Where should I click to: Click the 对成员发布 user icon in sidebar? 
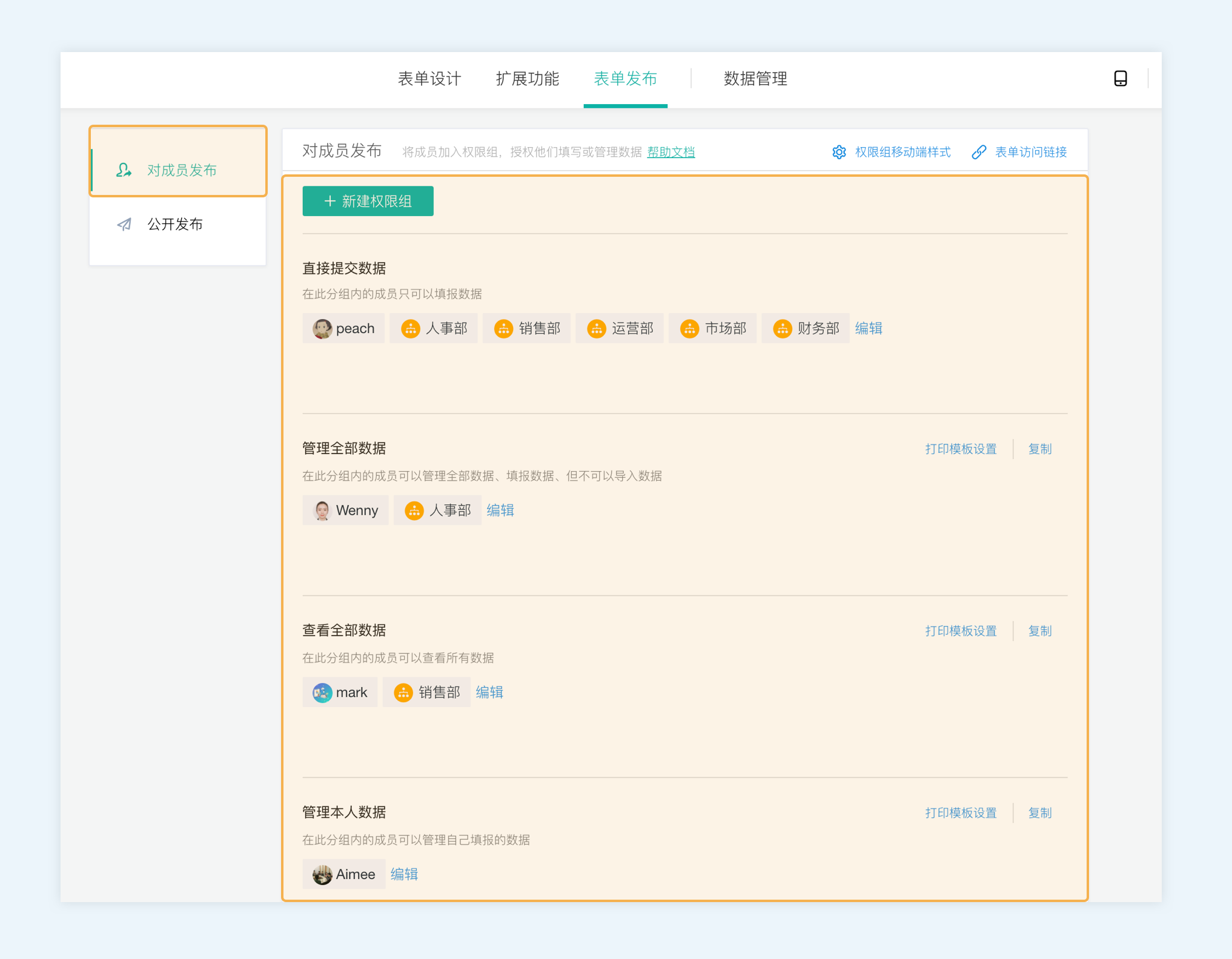[x=124, y=170]
